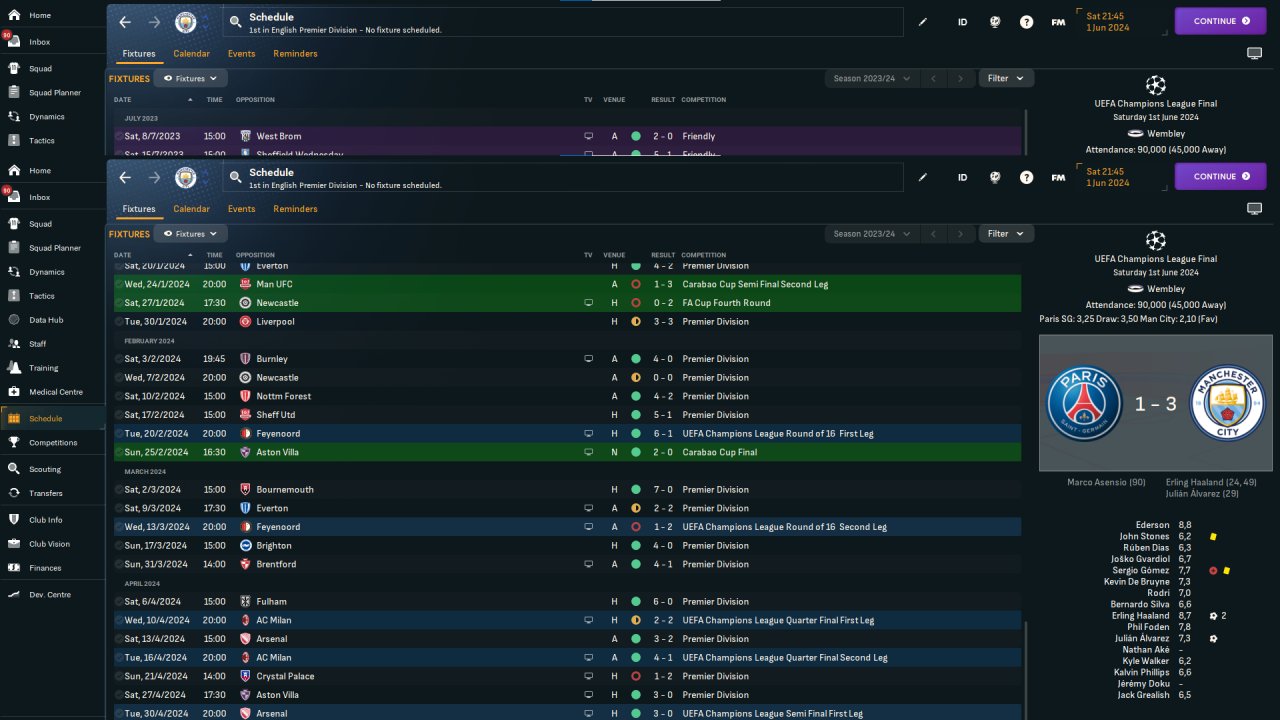Click the TV icon on the West Brom row
Screen dimensions: 1280x720
point(589,136)
